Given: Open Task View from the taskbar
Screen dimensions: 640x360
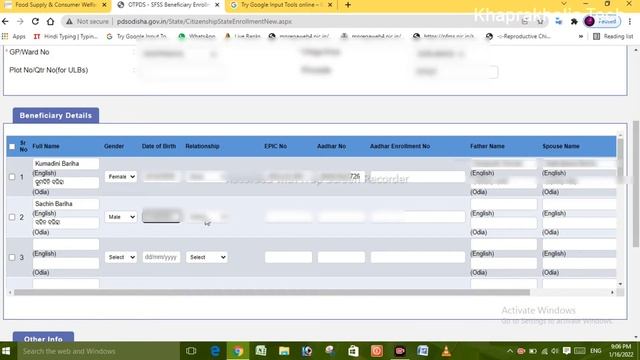Looking at the screenshot, I should tap(191, 351).
